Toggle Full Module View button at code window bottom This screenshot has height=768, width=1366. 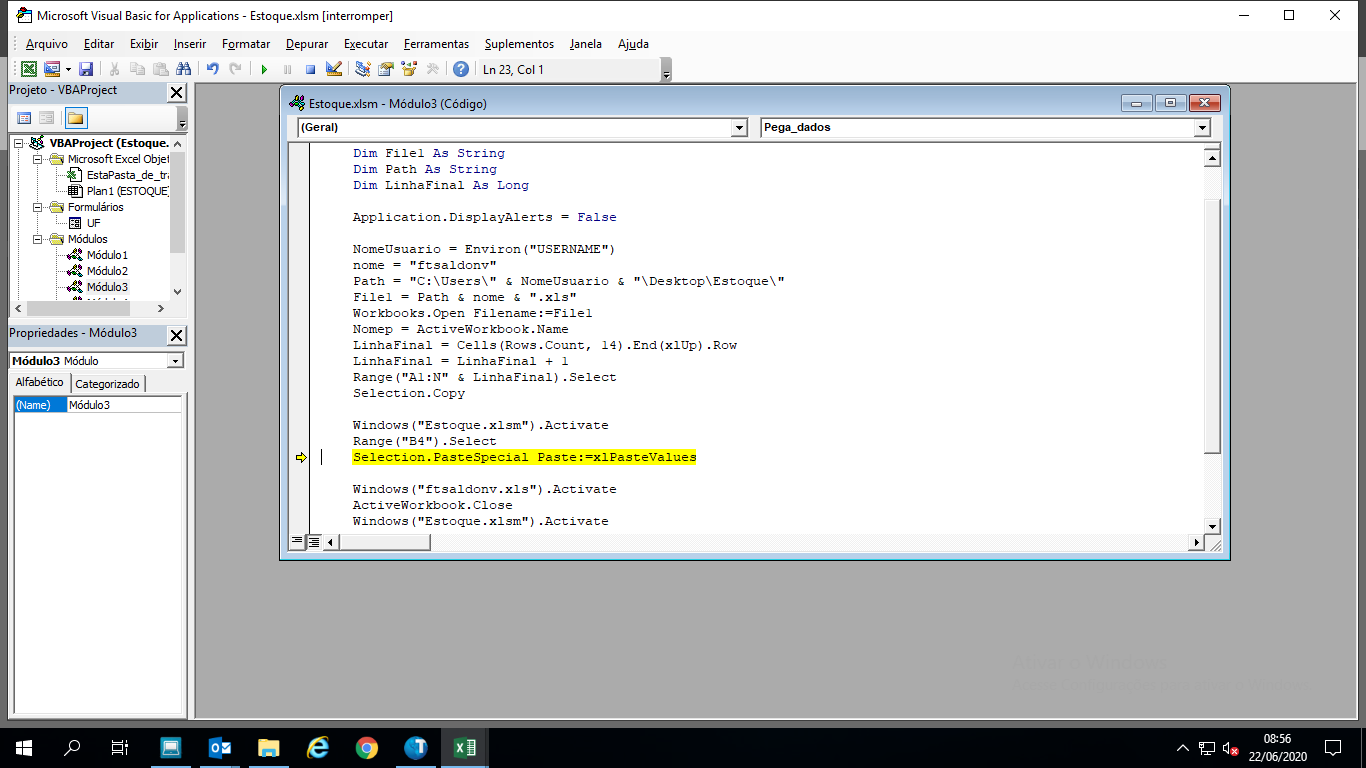(x=313, y=541)
